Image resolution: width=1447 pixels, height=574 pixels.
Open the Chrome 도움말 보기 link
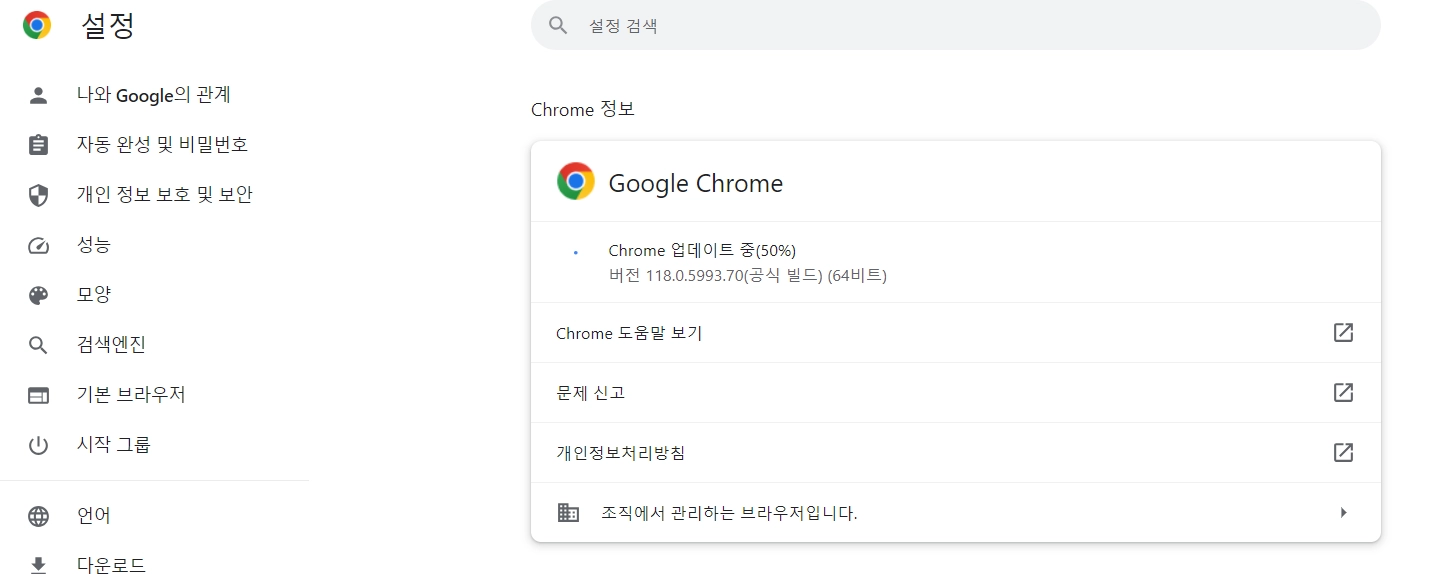point(629,333)
